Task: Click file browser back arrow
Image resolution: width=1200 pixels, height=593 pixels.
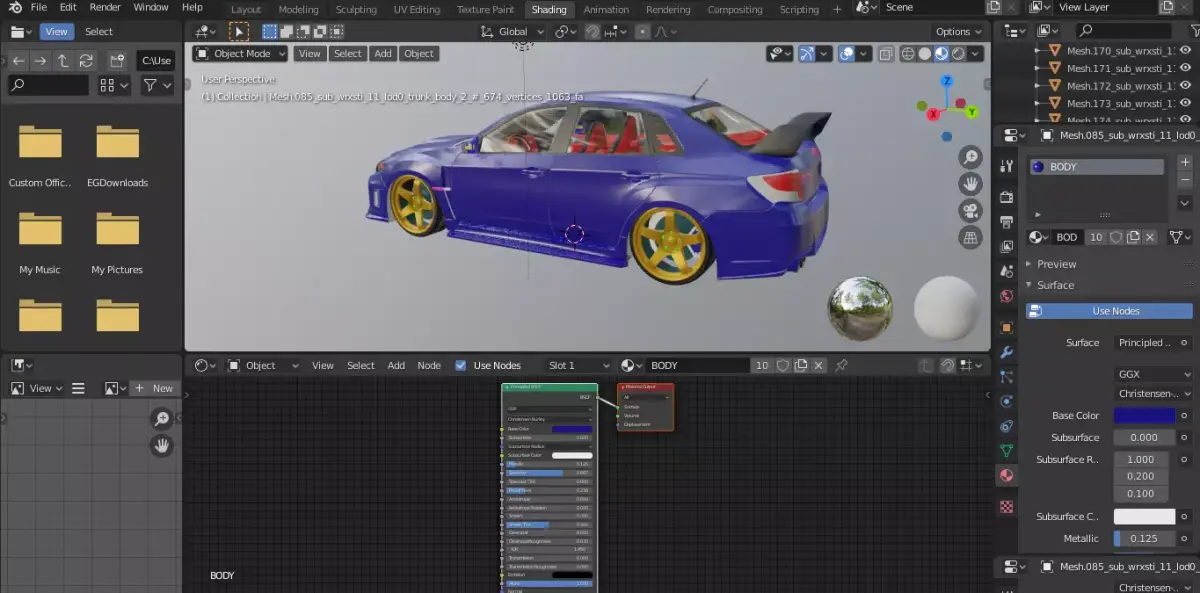Action: 18,61
